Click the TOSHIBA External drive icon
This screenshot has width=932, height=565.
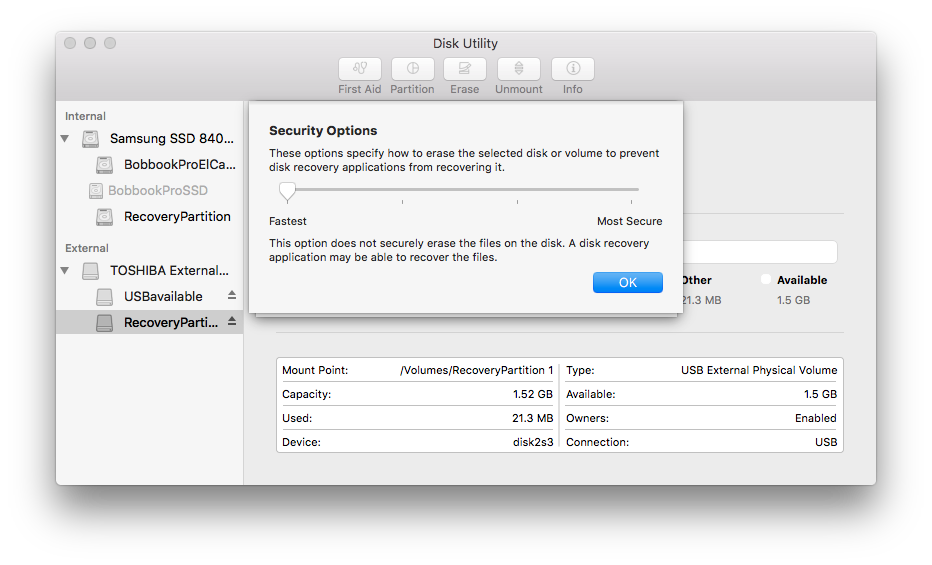point(90,271)
